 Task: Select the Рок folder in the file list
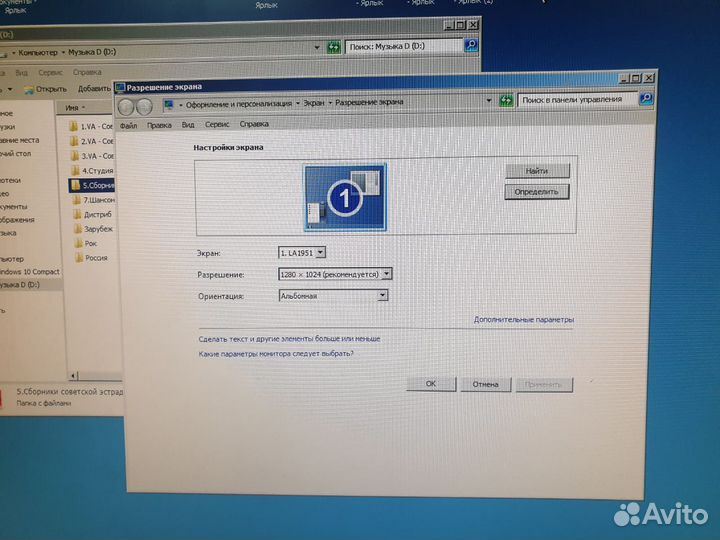tap(91, 243)
